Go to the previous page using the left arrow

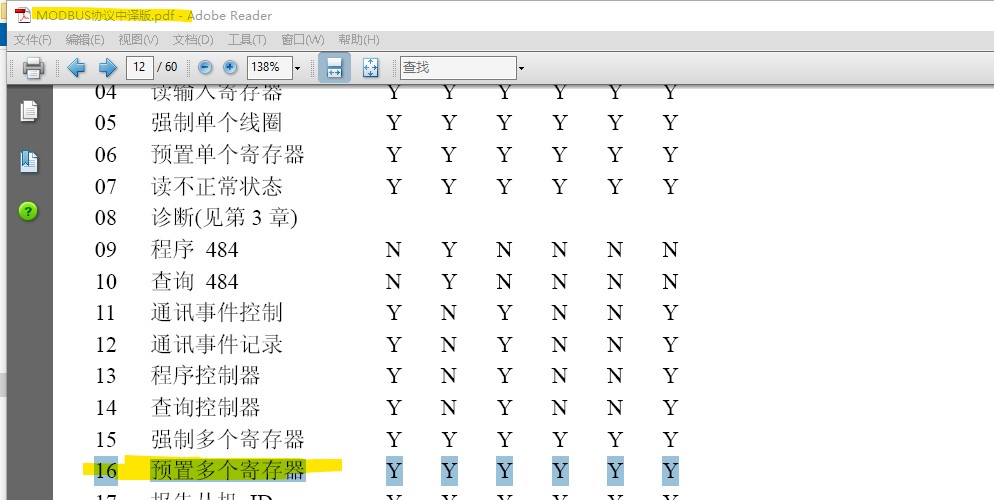(x=77, y=68)
